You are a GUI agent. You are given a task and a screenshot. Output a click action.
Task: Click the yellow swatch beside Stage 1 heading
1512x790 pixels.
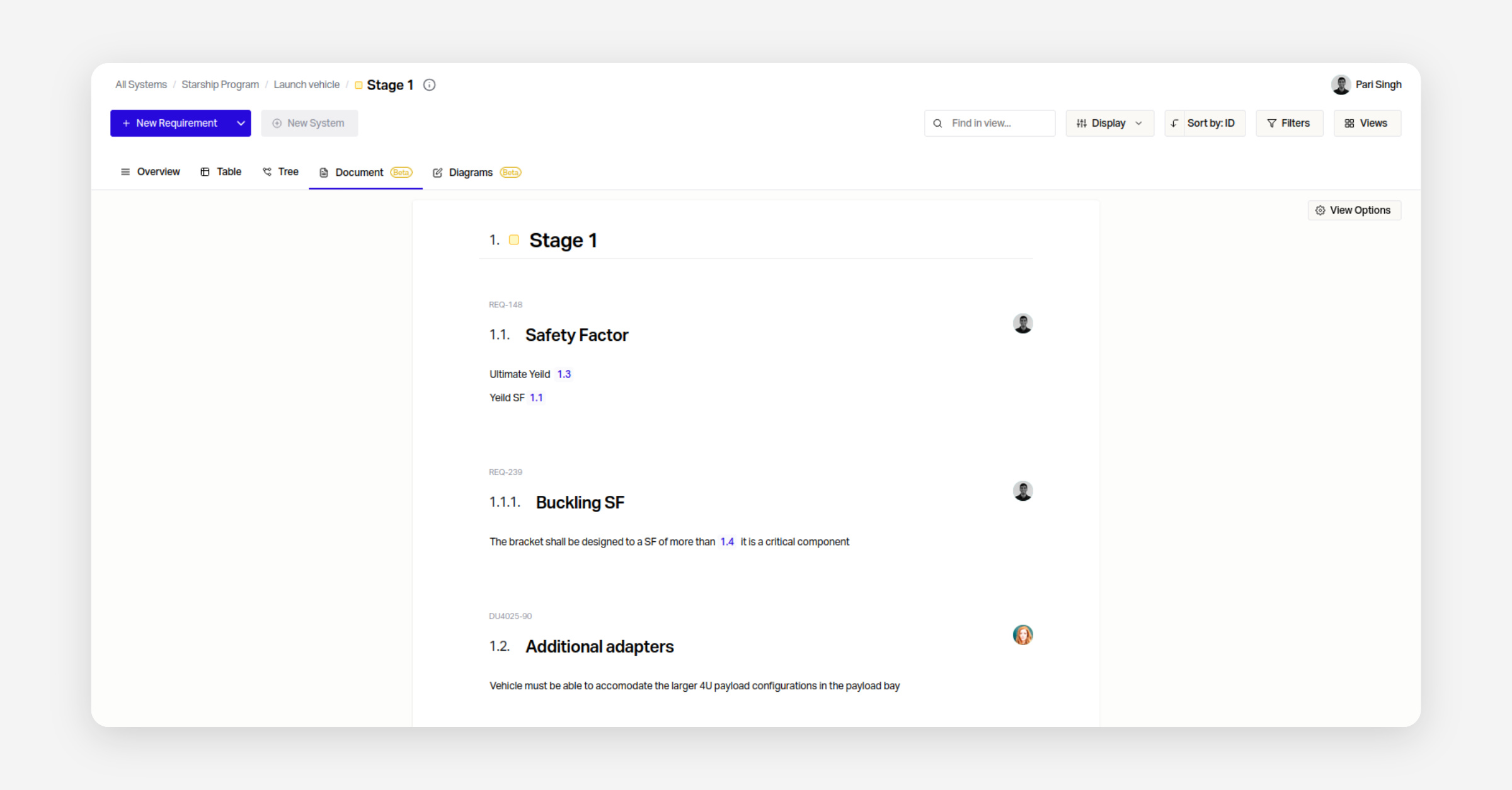[x=514, y=240]
